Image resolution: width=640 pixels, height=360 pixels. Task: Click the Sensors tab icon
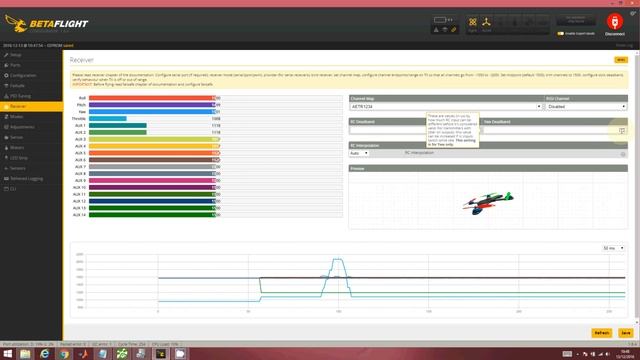click(x=6, y=168)
